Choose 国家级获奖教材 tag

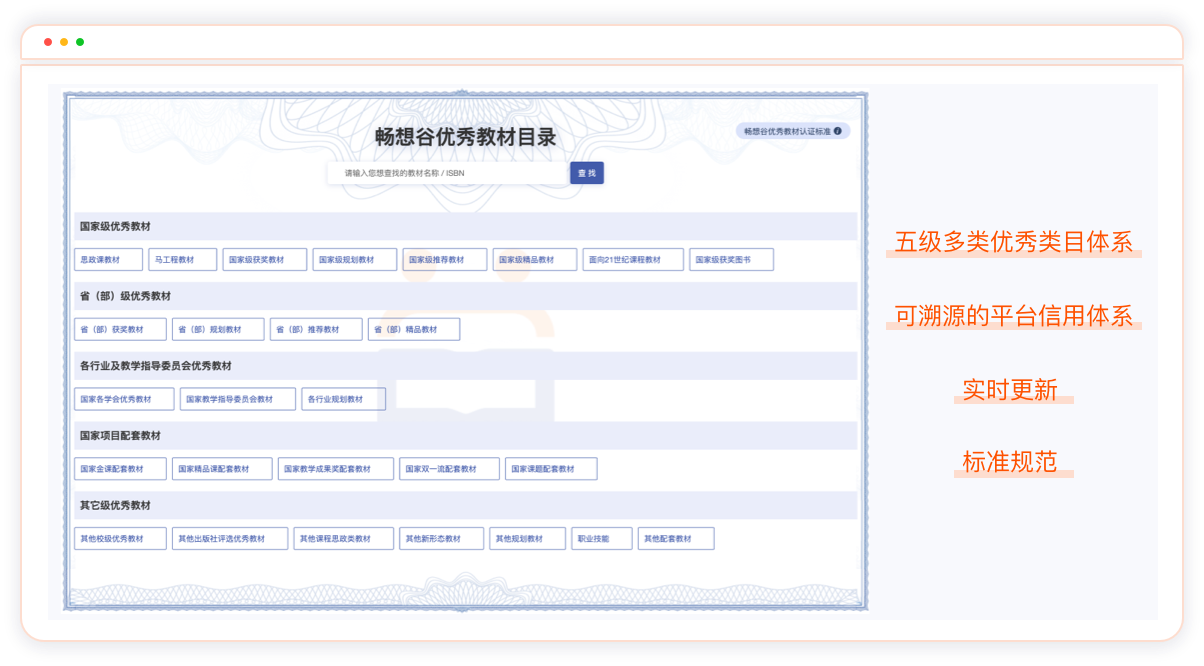(264, 260)
